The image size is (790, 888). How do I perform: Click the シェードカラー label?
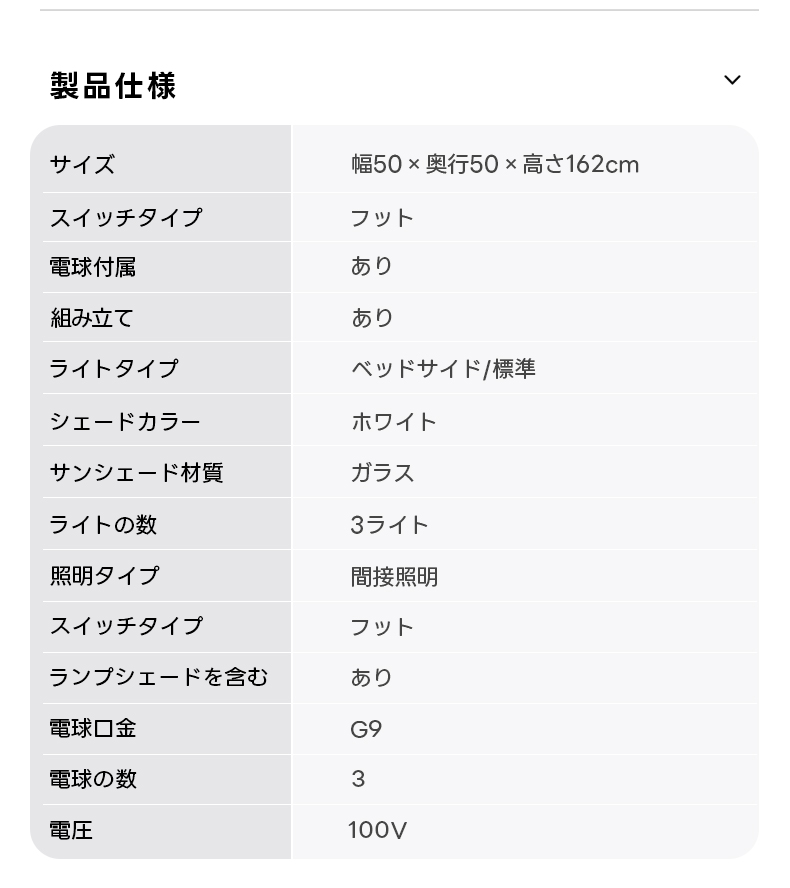pyautogui.click(x=125, y=421)
